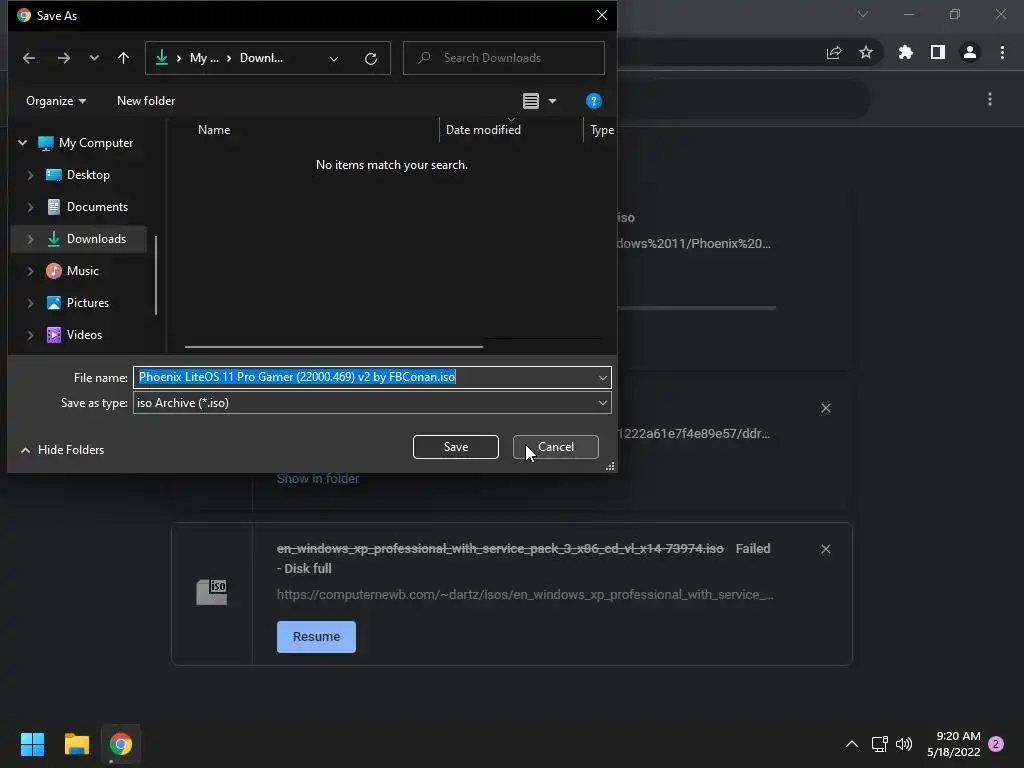Expand address bar history dropdown

[334, 59]
